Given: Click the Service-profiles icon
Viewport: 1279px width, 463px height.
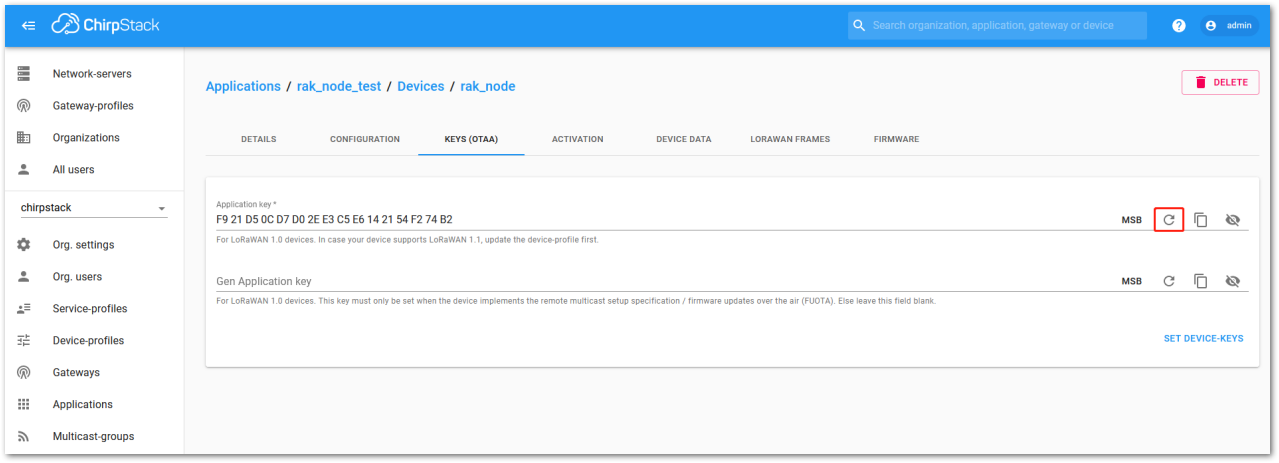Looking at the screenshot, I should (24, 309).
